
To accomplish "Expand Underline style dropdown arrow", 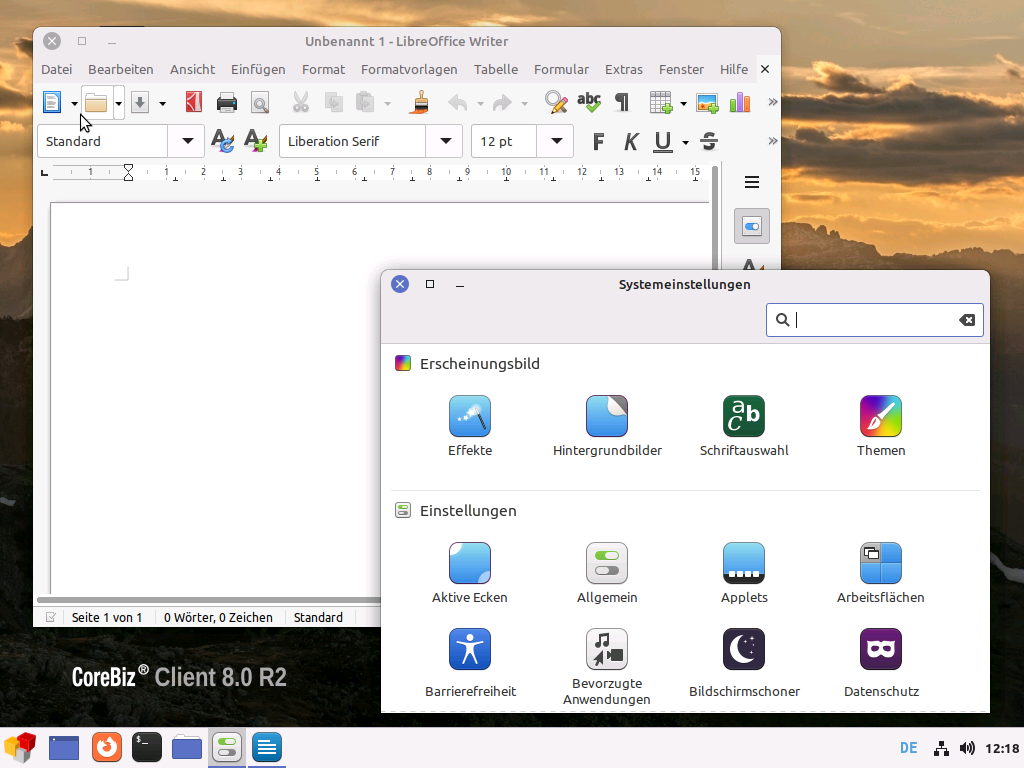I will point(685,142).
